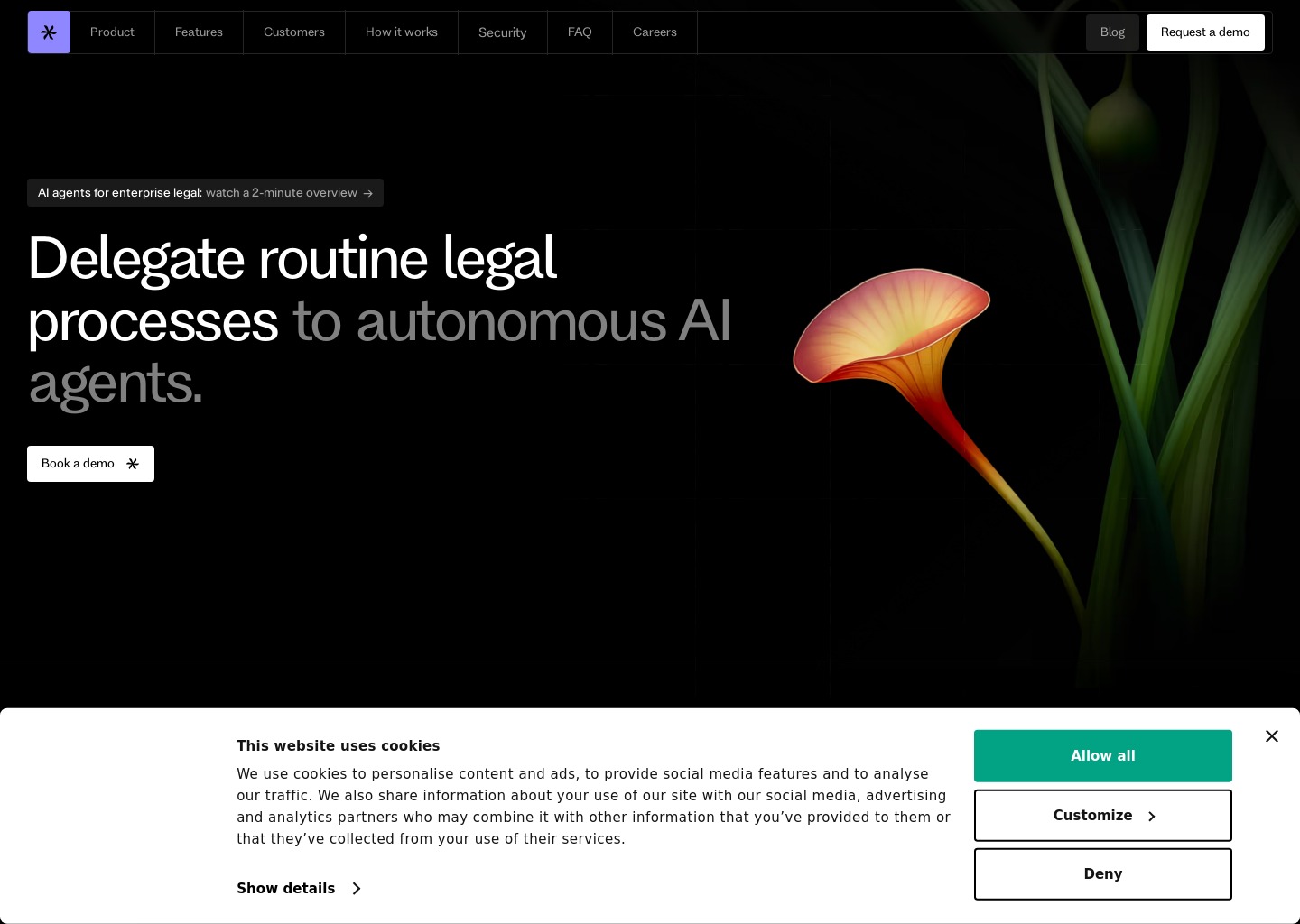Open the Product menu item
This screenshot has height=924, width=1300.
(x=112, y=32)
